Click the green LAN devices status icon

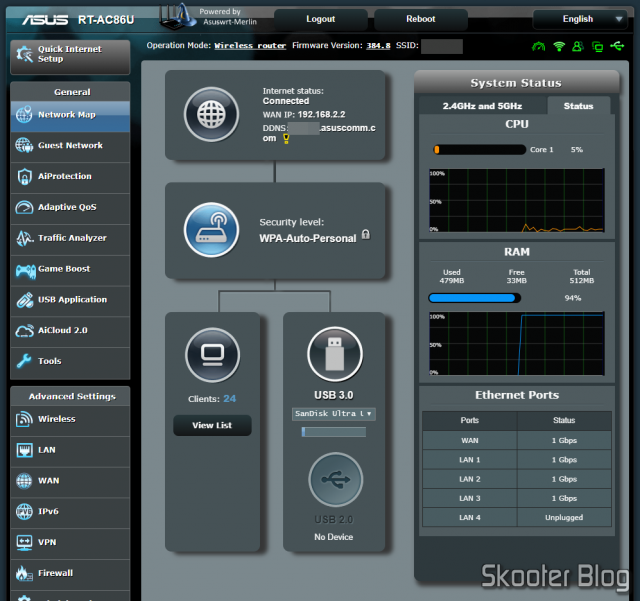(598, 47)
